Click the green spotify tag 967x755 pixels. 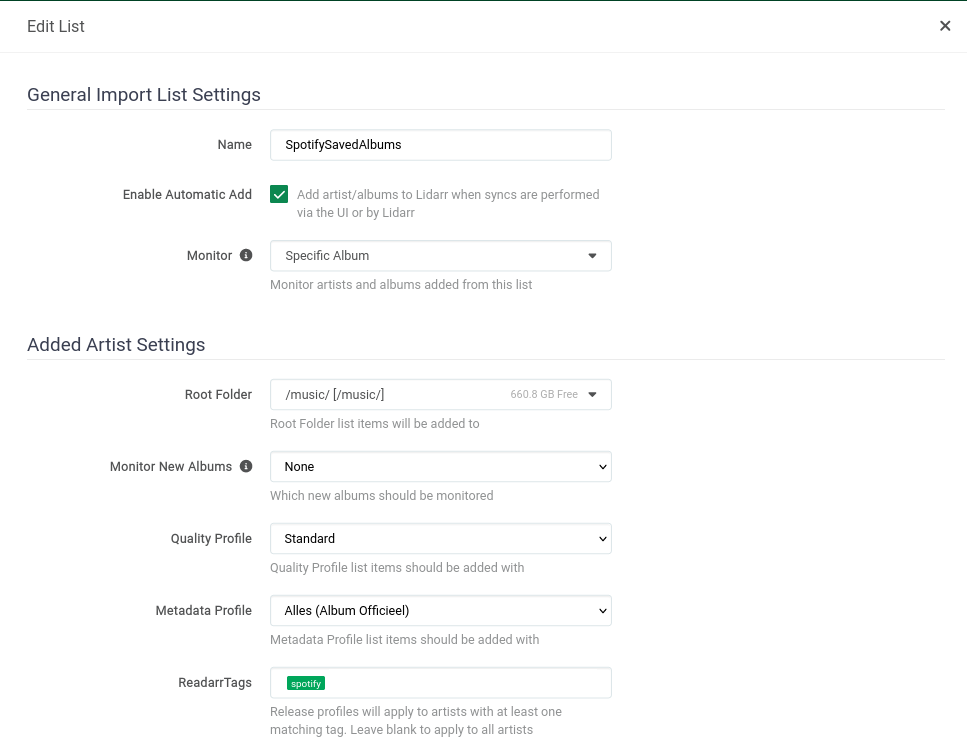pos(306,684)
